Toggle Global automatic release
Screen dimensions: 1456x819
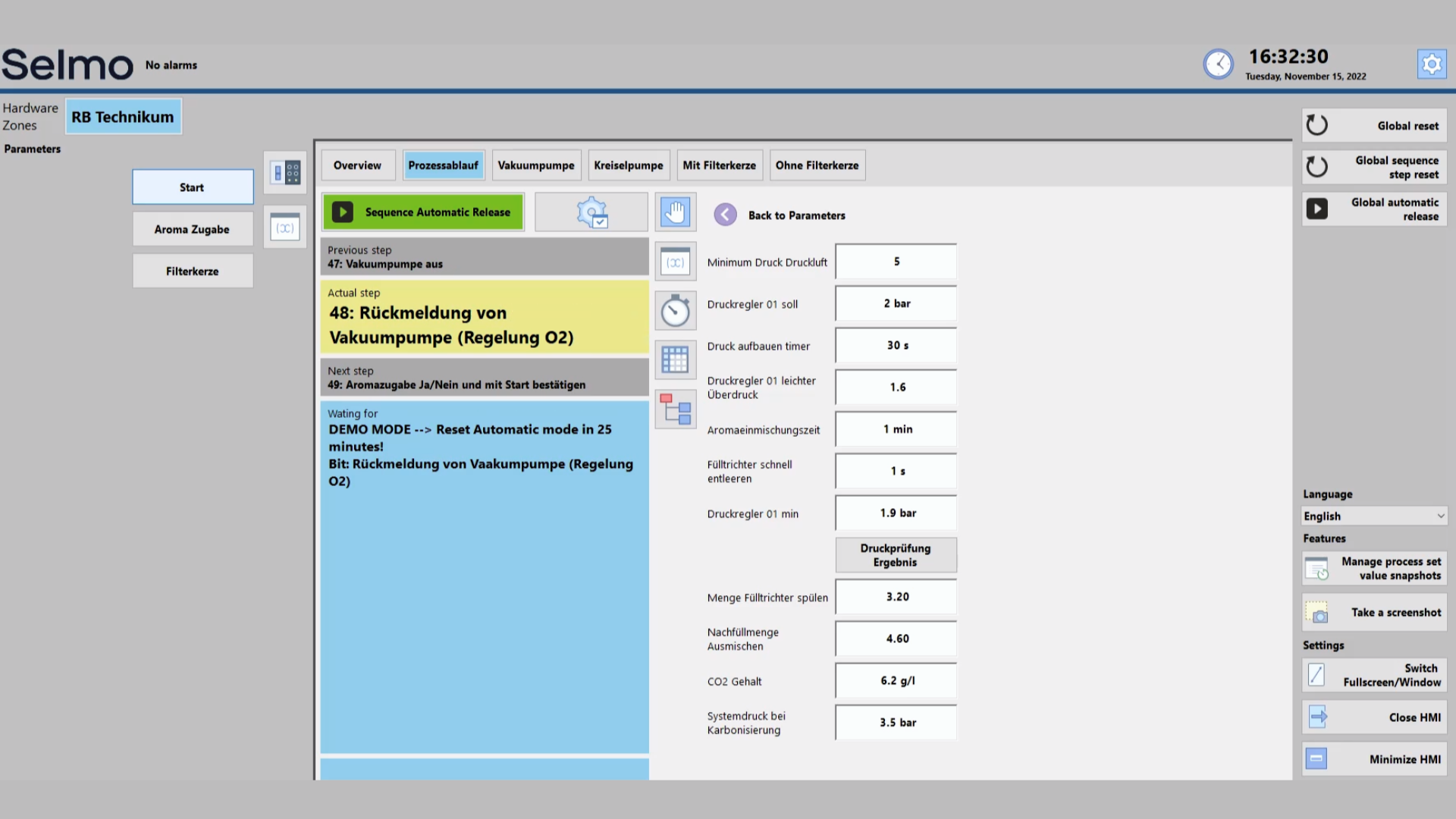1374,209
